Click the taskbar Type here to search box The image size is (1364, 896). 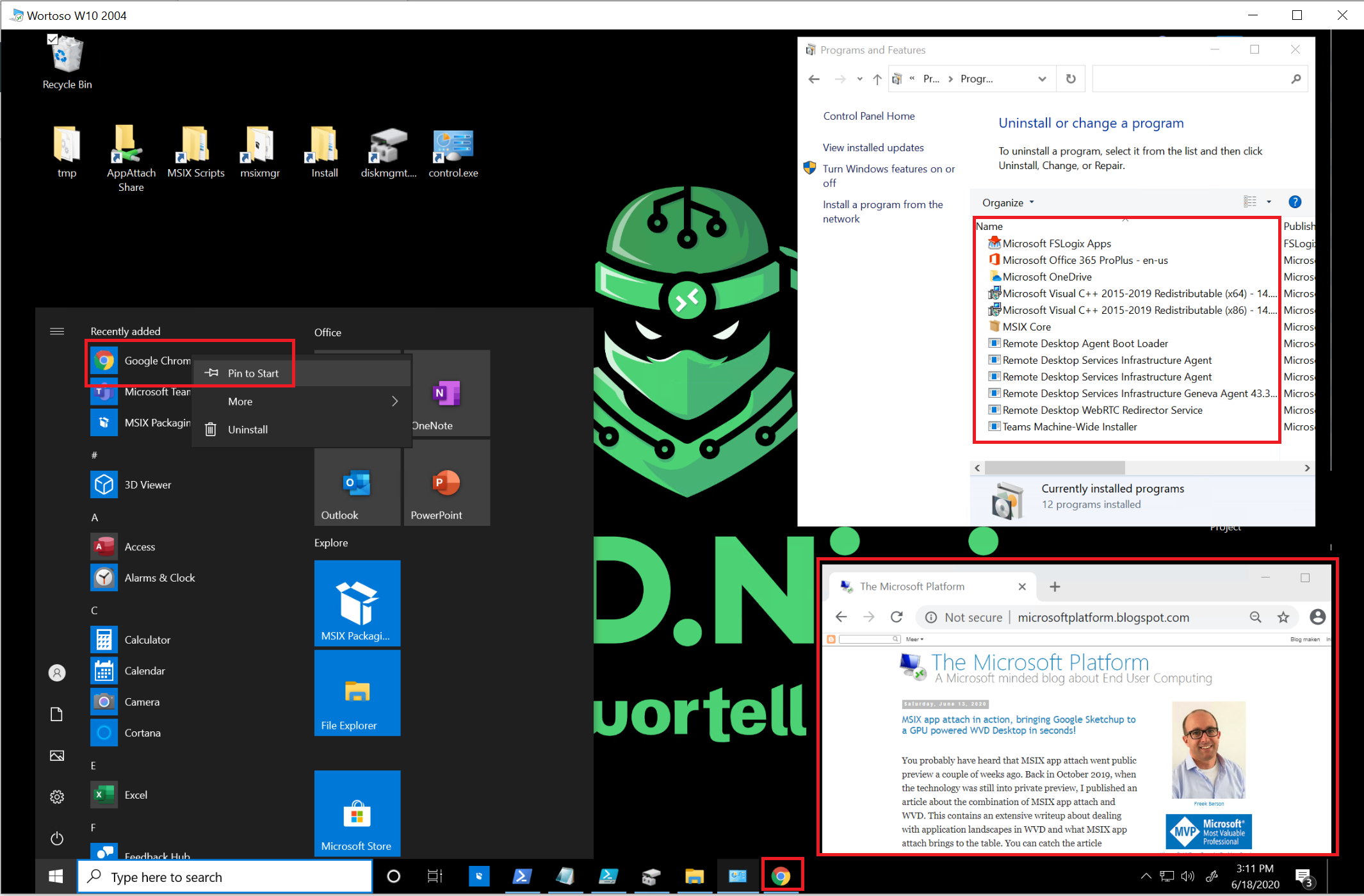click(x=224, y=877)
